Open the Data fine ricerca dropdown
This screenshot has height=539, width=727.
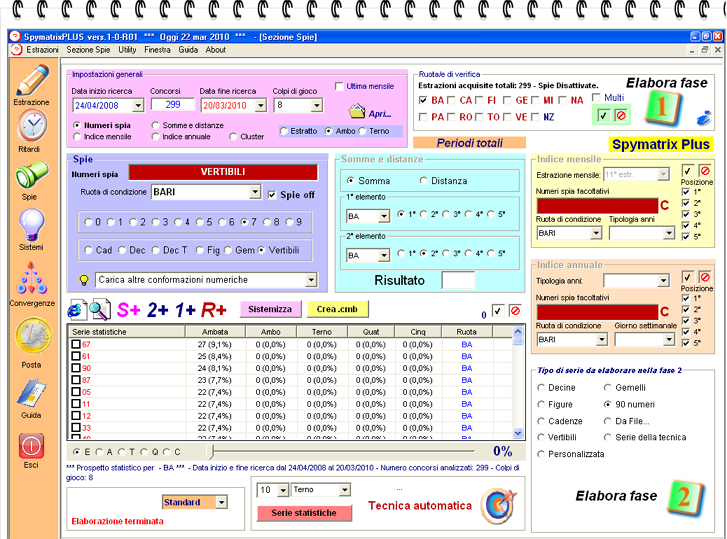click(x=261, y=106)
